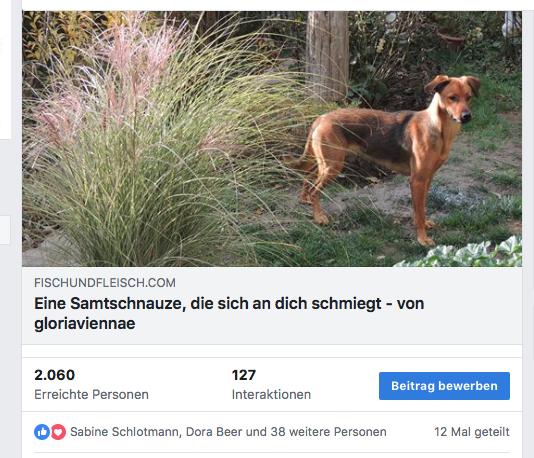Open the dog photo link preview
Screen dimensions: 534x458
coord(272,139)
